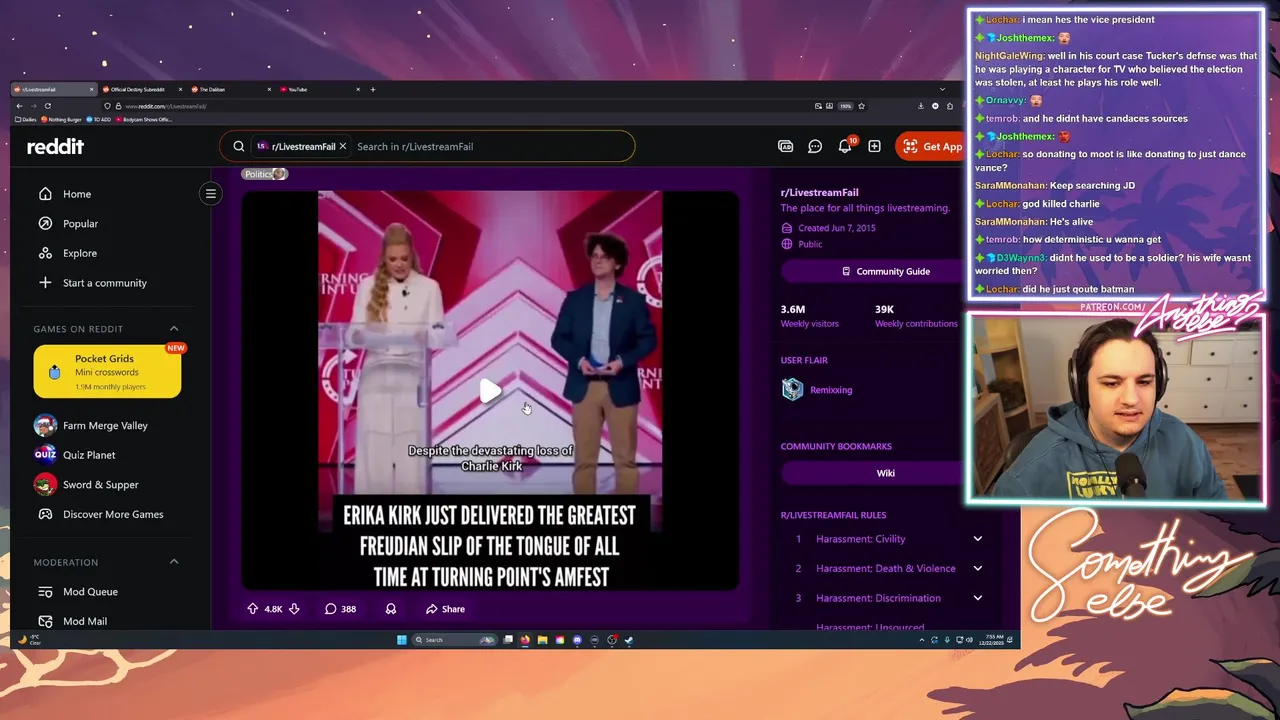This screenshot has width=1280, height=720.
Task: Open the taskbar clock and date
Action: pyautogui.click(x=992, y=640)
